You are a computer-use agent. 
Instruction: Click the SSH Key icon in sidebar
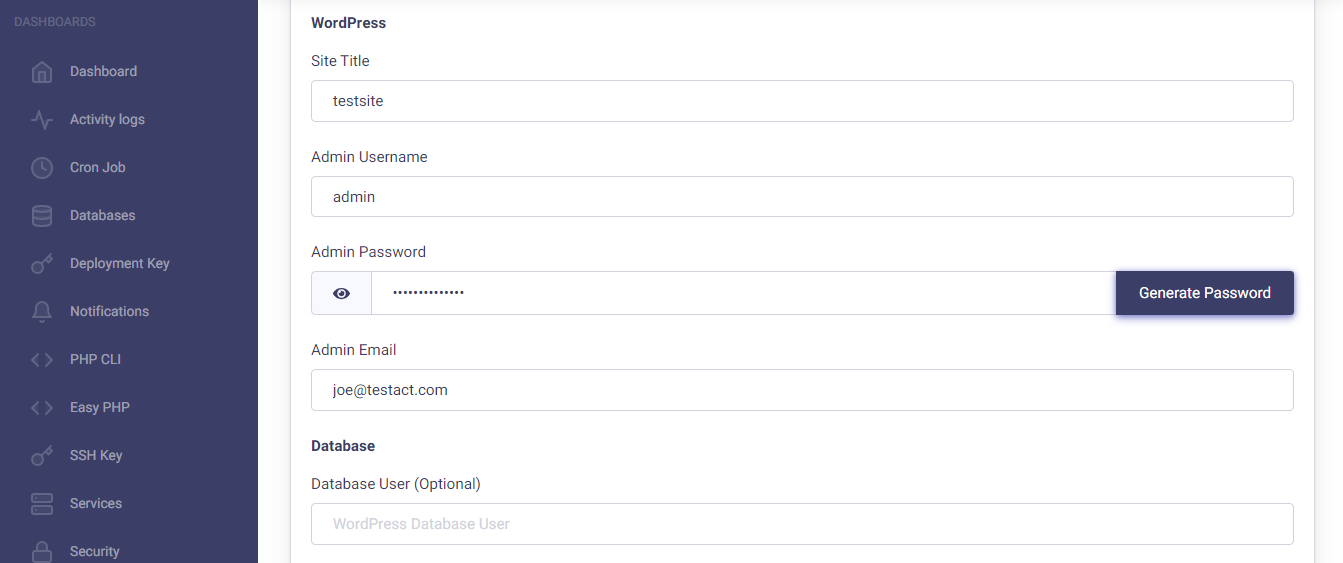42,456
